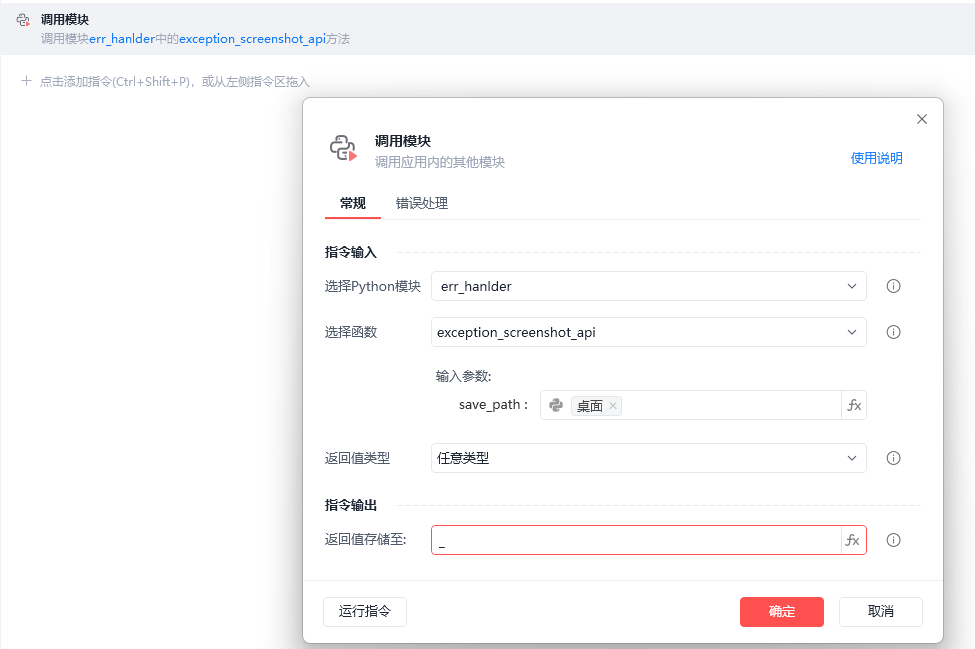Screen dimensions: 975x649
Task: Close the 调用模块 dialog with X
Action: tap(922, 119)
